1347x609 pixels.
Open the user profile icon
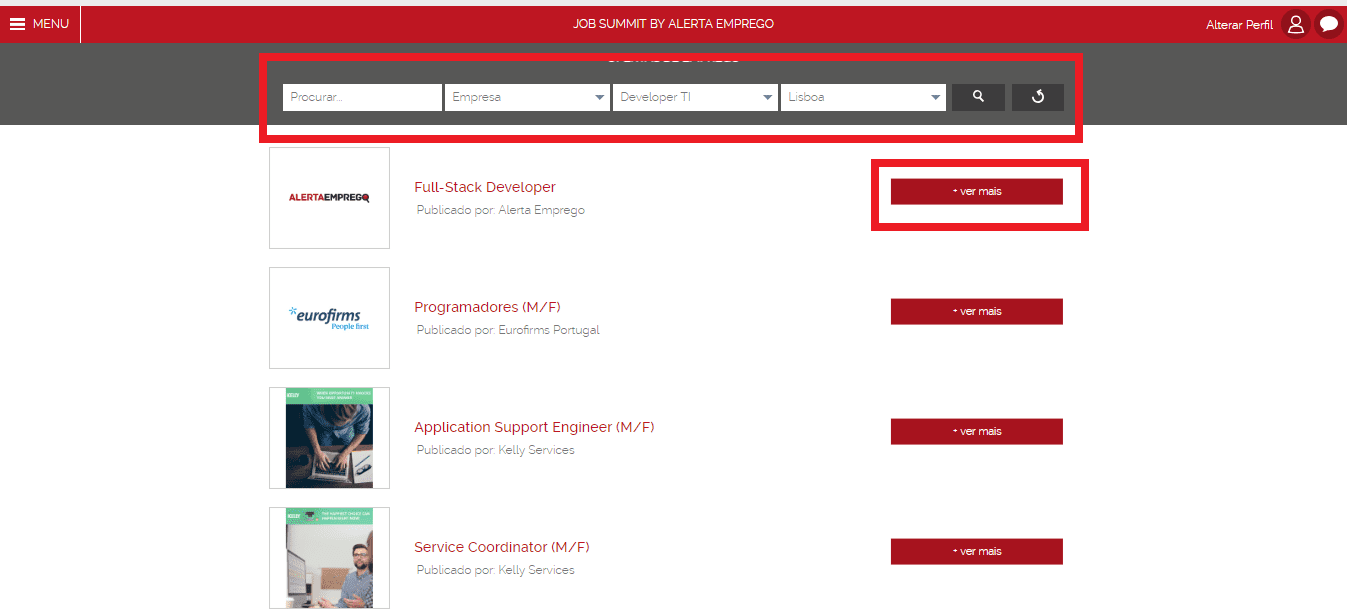click(1296, 24)
